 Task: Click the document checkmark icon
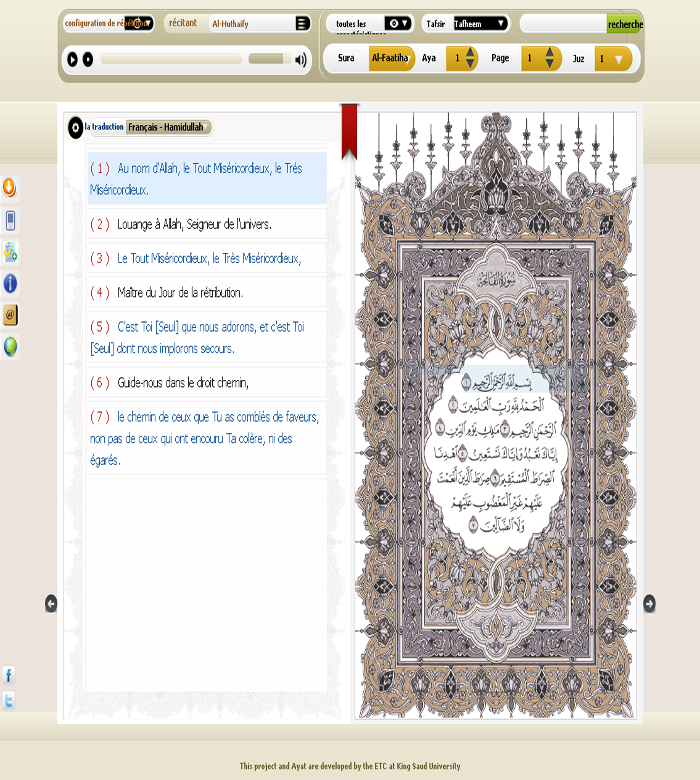click(10, 252)
